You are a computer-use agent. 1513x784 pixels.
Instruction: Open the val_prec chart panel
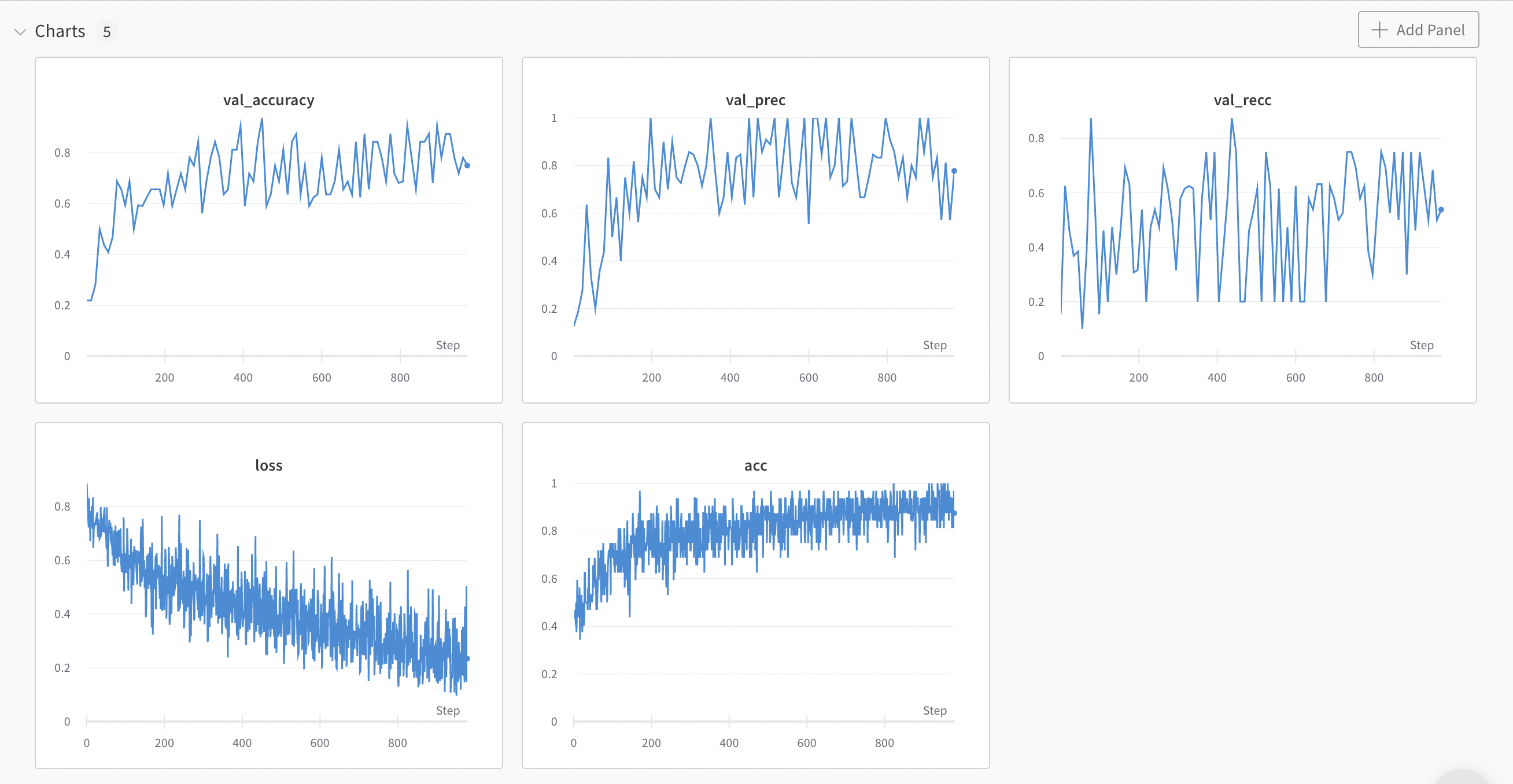[x=756, y=230]
